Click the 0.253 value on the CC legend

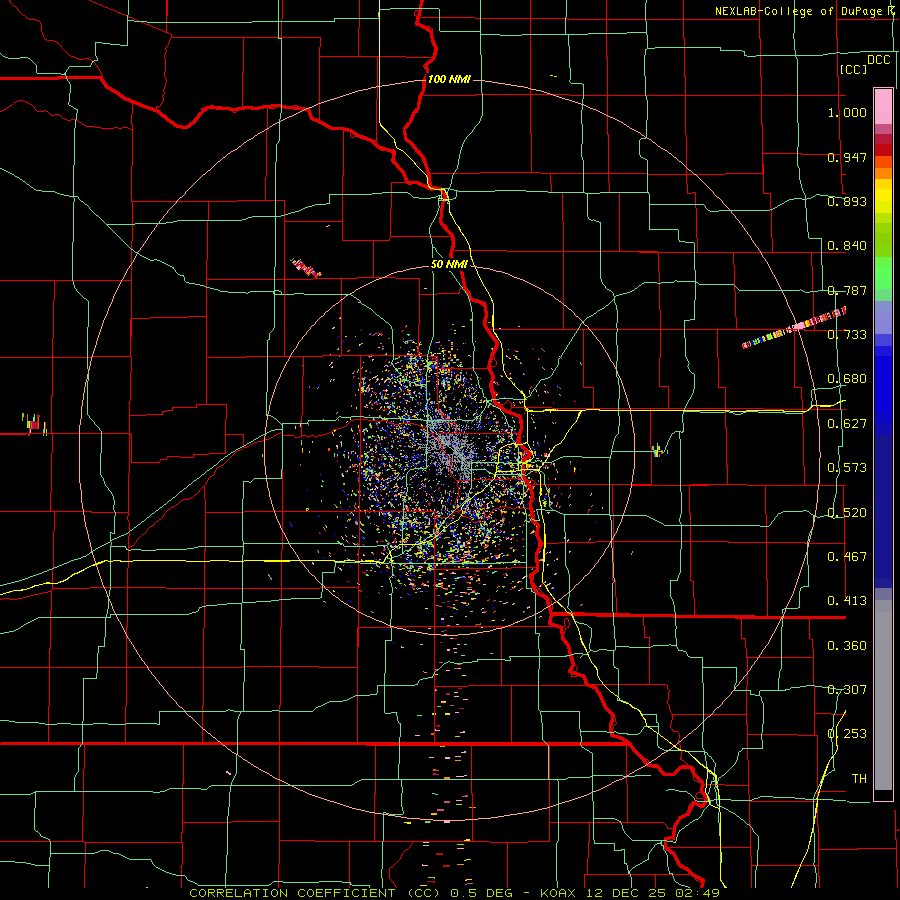coord(847,734)
